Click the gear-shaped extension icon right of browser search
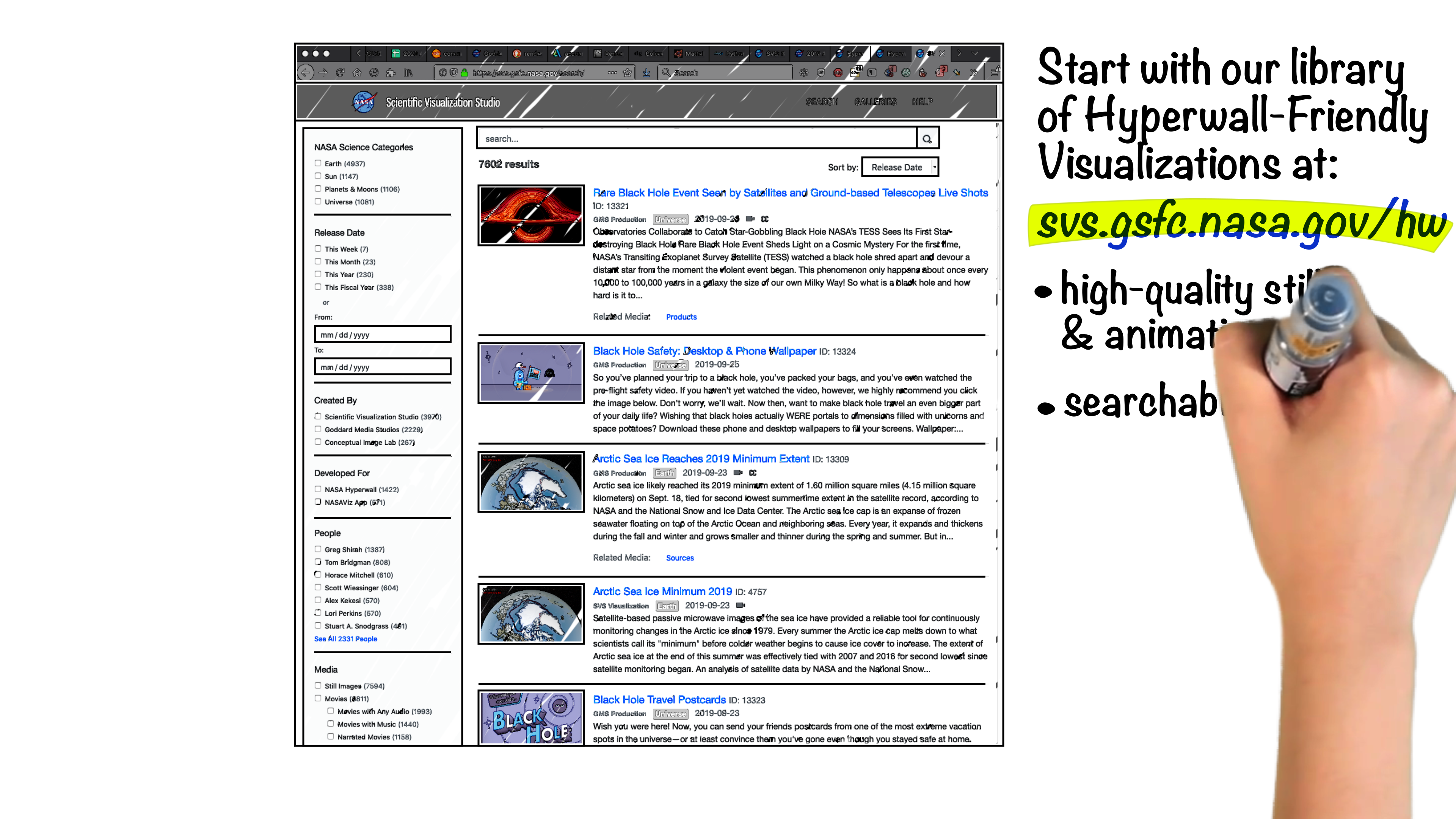This screenshot has width=1456, height=819. (x=804, y=72)
